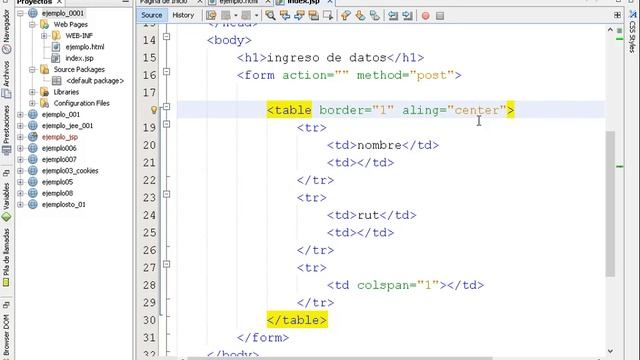The image size is (640, 360).
Task: Expand the Libraries node
Action: point(32,92)
